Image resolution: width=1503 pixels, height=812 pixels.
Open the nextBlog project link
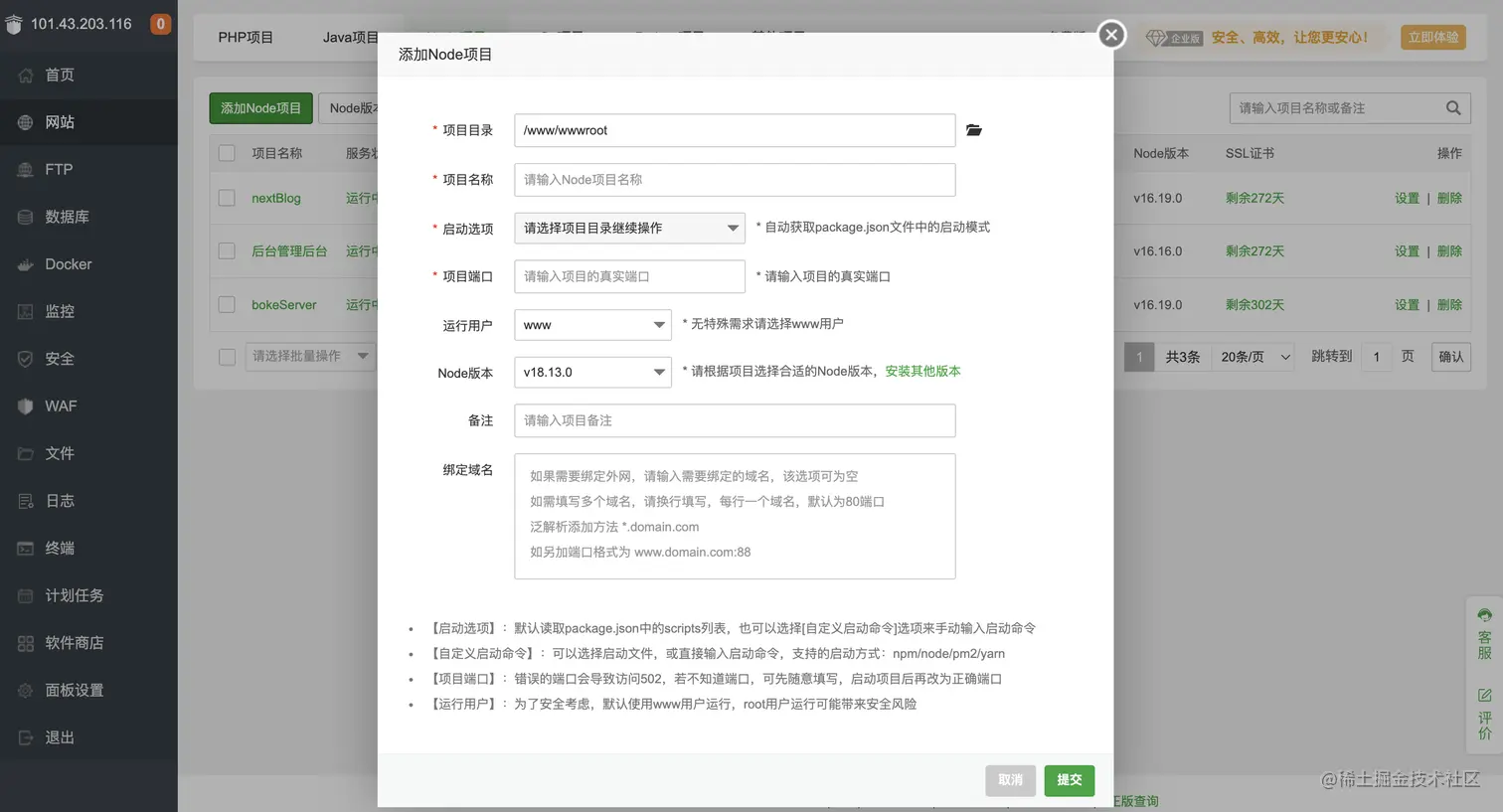pos(276,199)
